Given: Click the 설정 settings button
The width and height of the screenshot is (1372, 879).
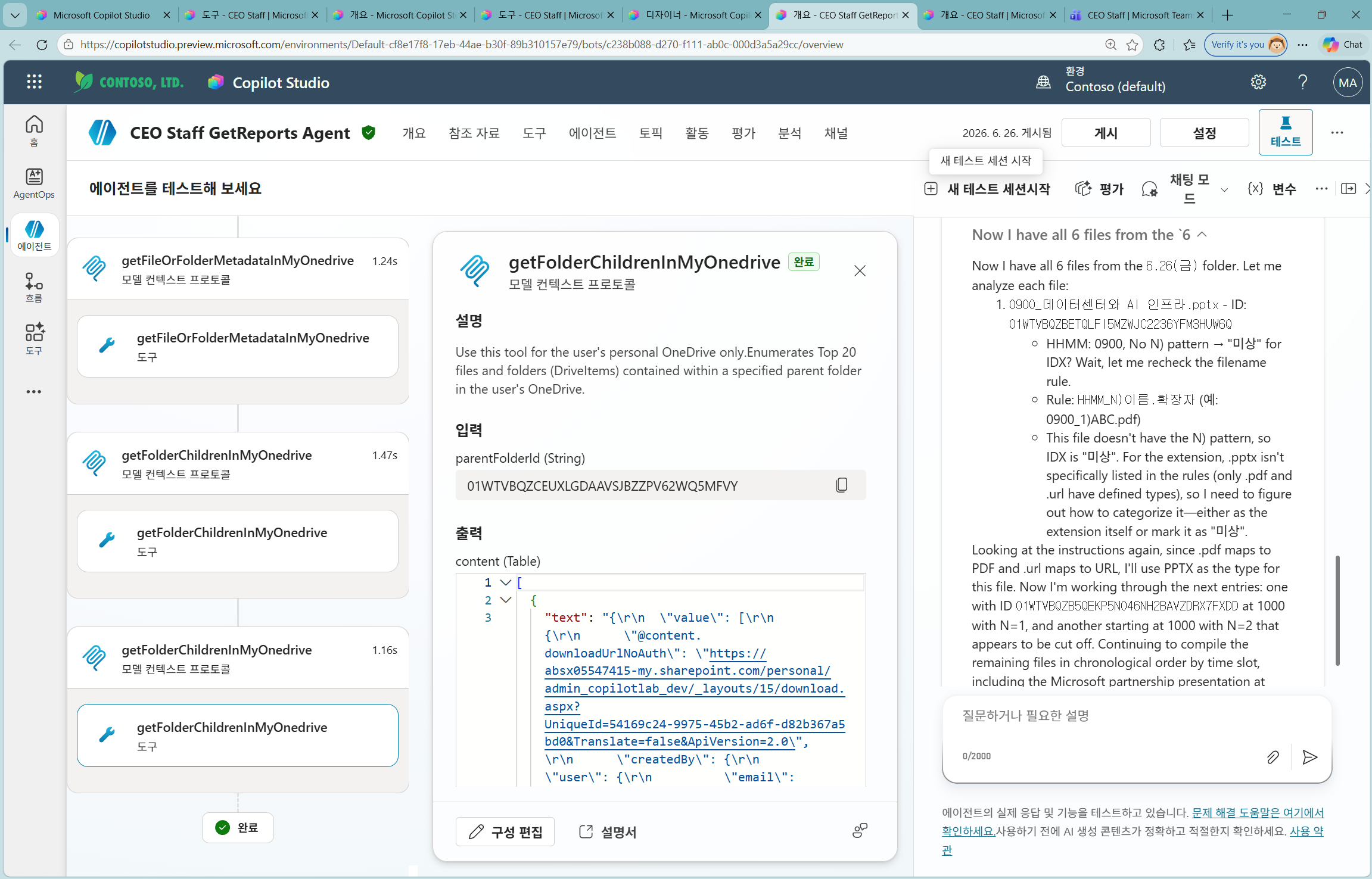Looking at the screenshot, I should (x=1204, y=133).
